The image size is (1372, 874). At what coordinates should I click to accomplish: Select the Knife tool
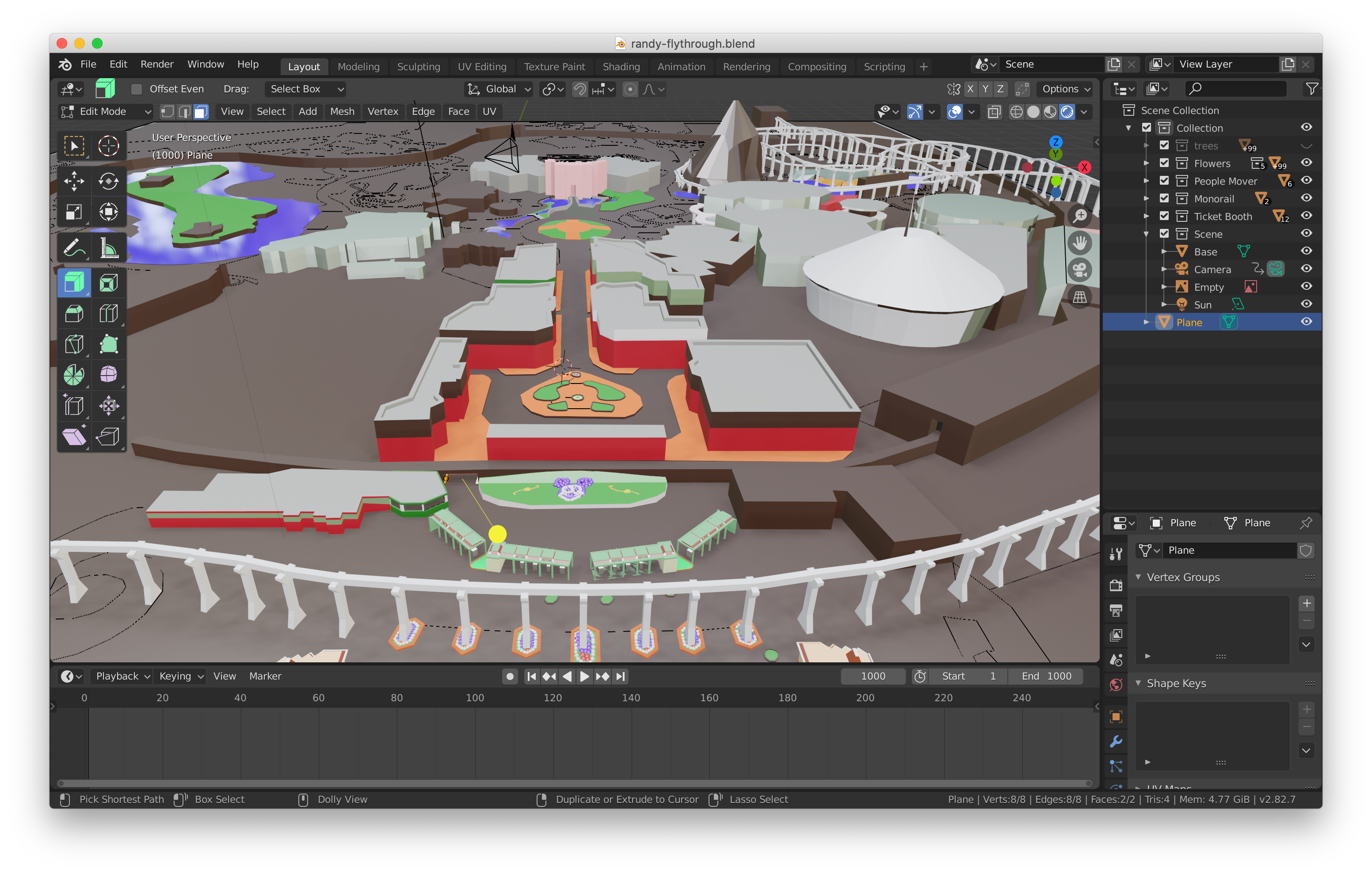(x=74, y=344)
